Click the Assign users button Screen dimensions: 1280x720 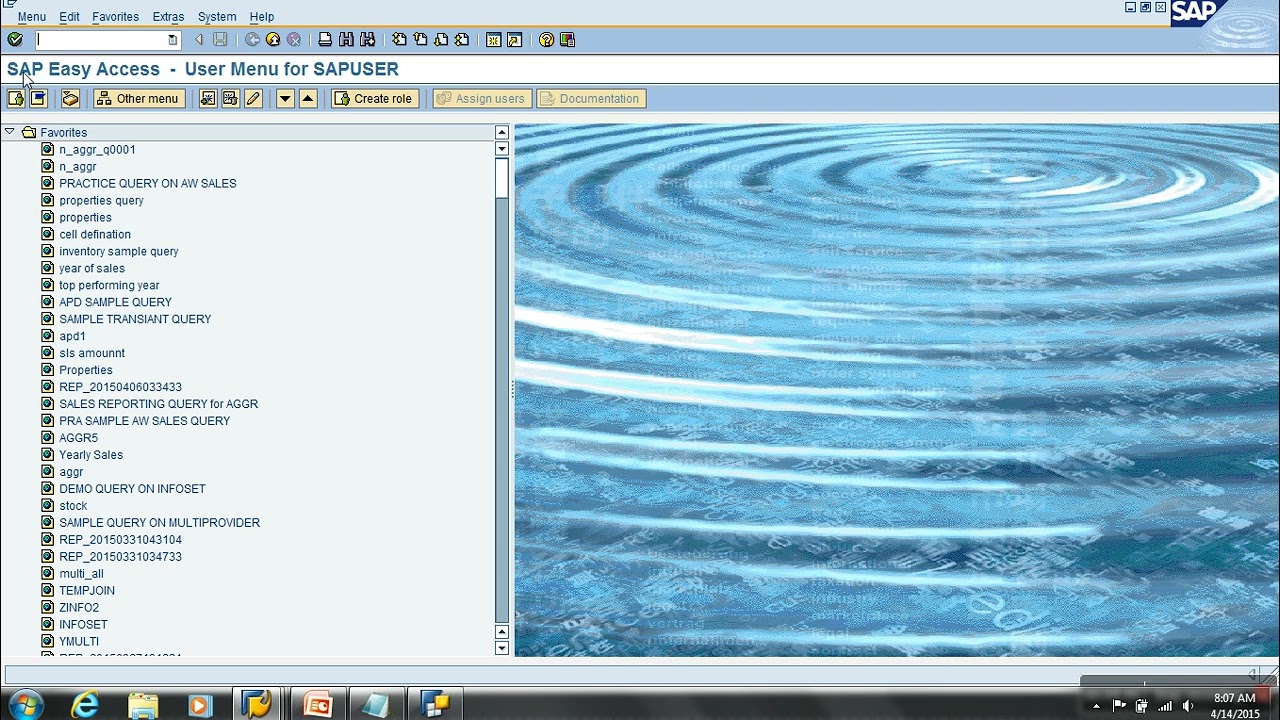[x=481, y=98]
